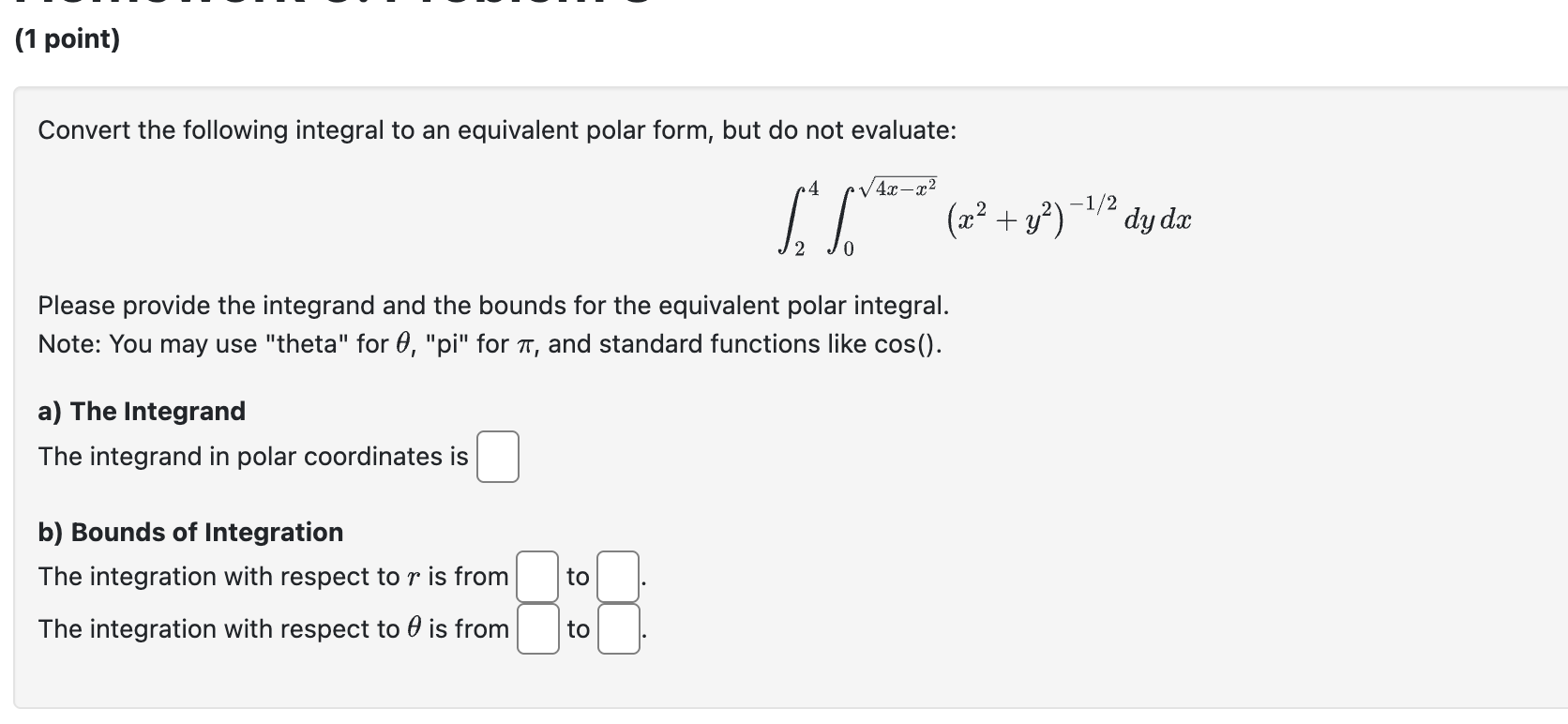Viewport: 1568px width, 724px height.
Task: Select the heading 'a) The Integrand'
Action: coord(141,411)
